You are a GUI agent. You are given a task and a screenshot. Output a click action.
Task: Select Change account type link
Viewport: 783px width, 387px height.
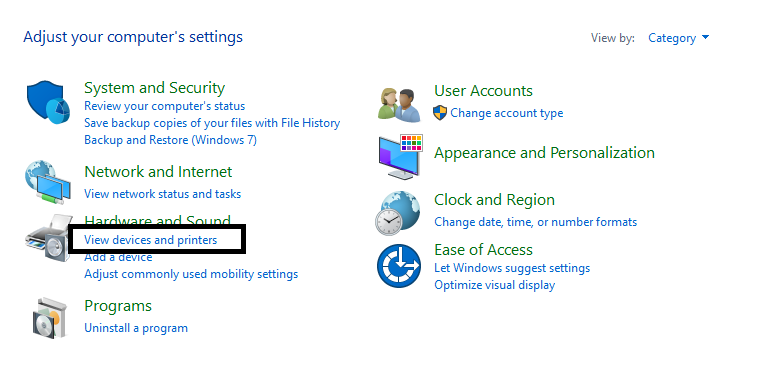[506, 113]
